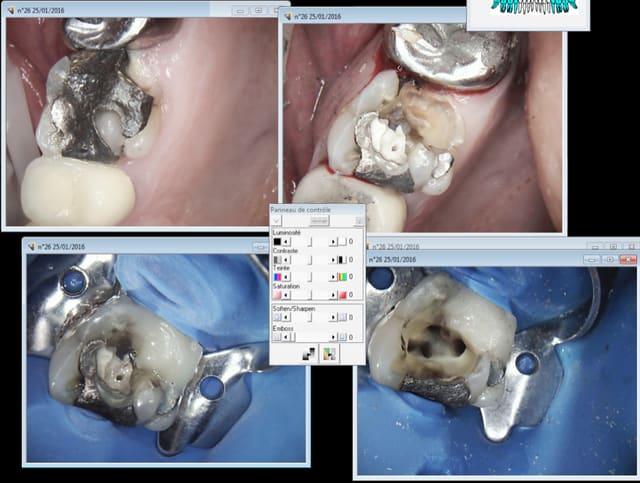Click the color image icon at panel bottom

click(330, 353)
